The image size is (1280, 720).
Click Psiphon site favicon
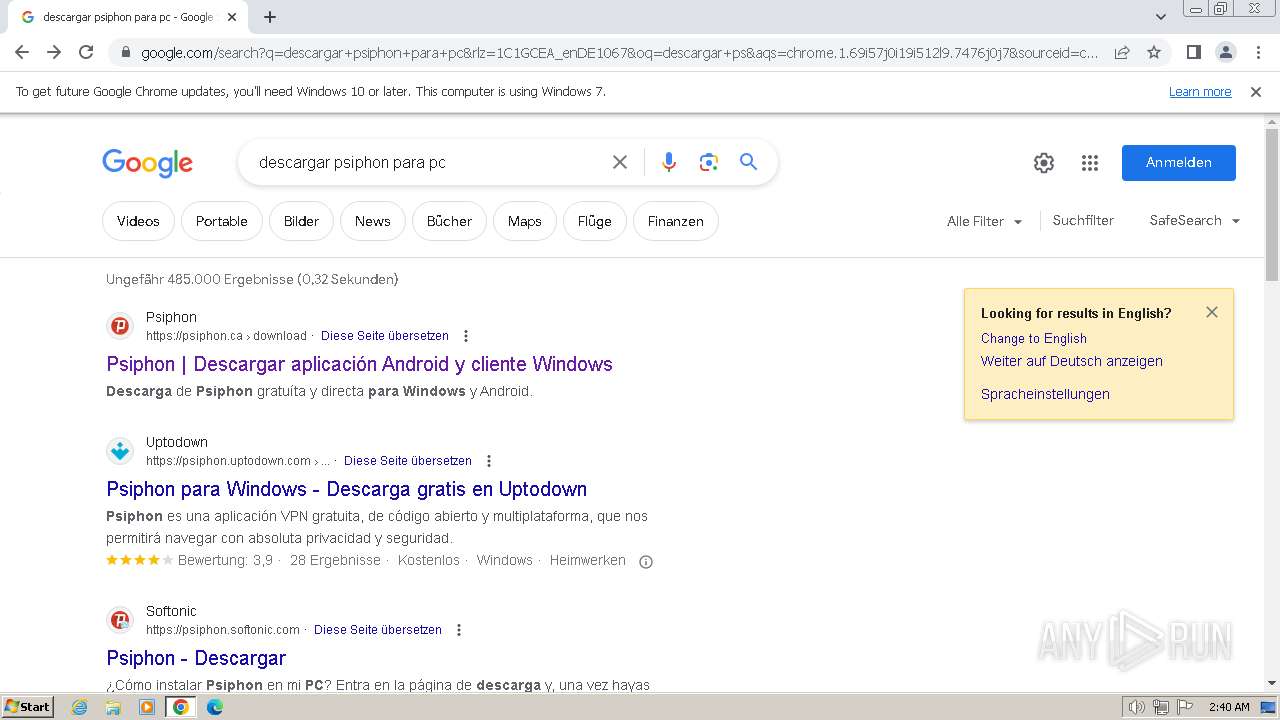120,326
